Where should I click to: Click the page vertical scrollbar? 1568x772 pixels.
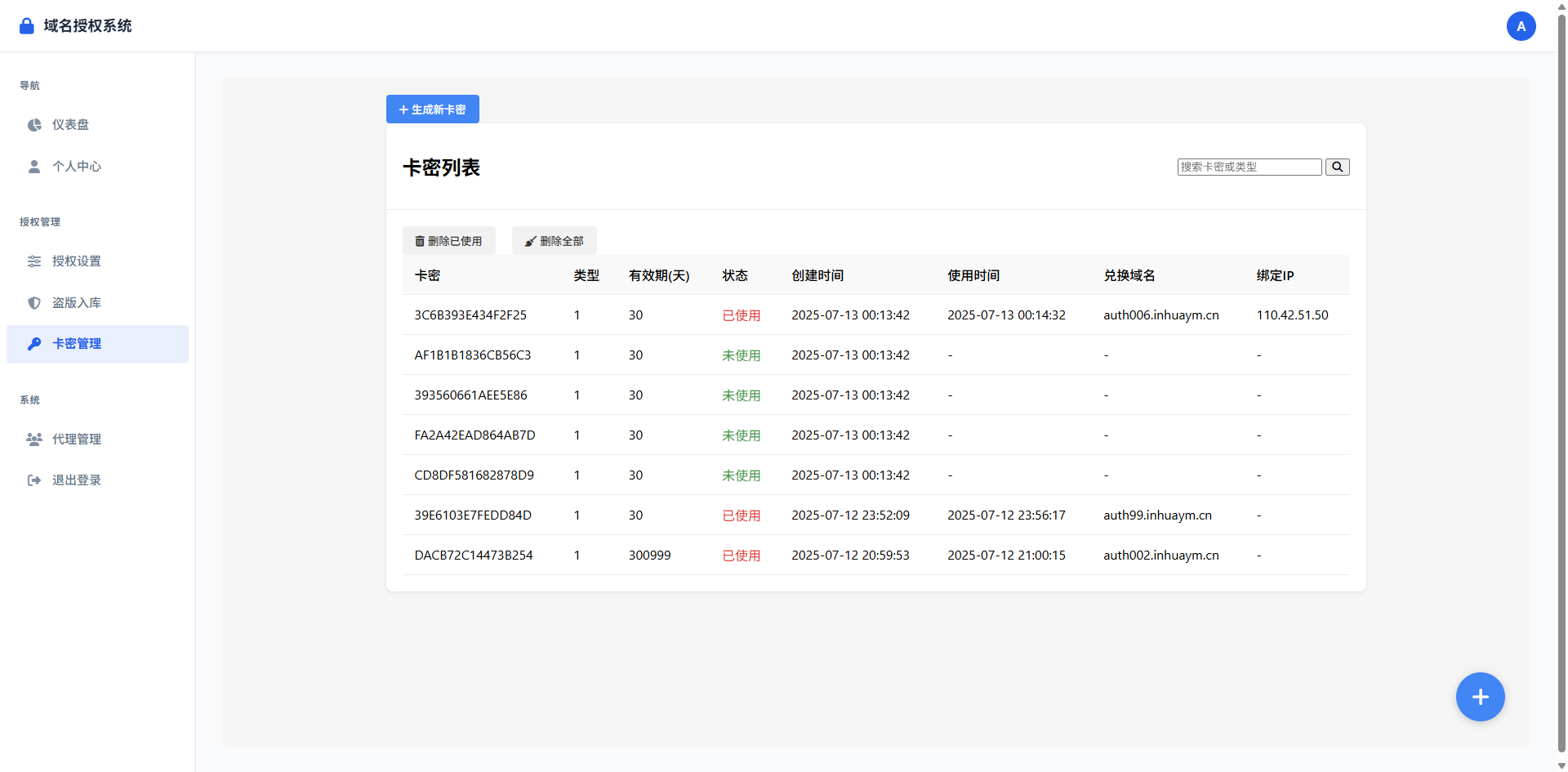coord(1561,384)
